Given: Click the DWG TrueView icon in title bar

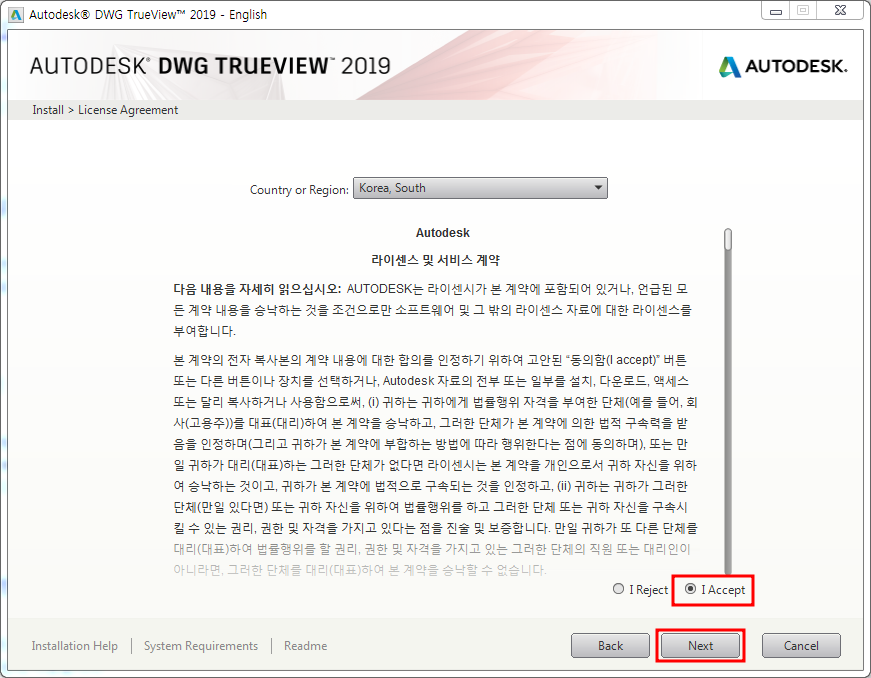Looking at the screenshot, I should click(x=14, y=14).
